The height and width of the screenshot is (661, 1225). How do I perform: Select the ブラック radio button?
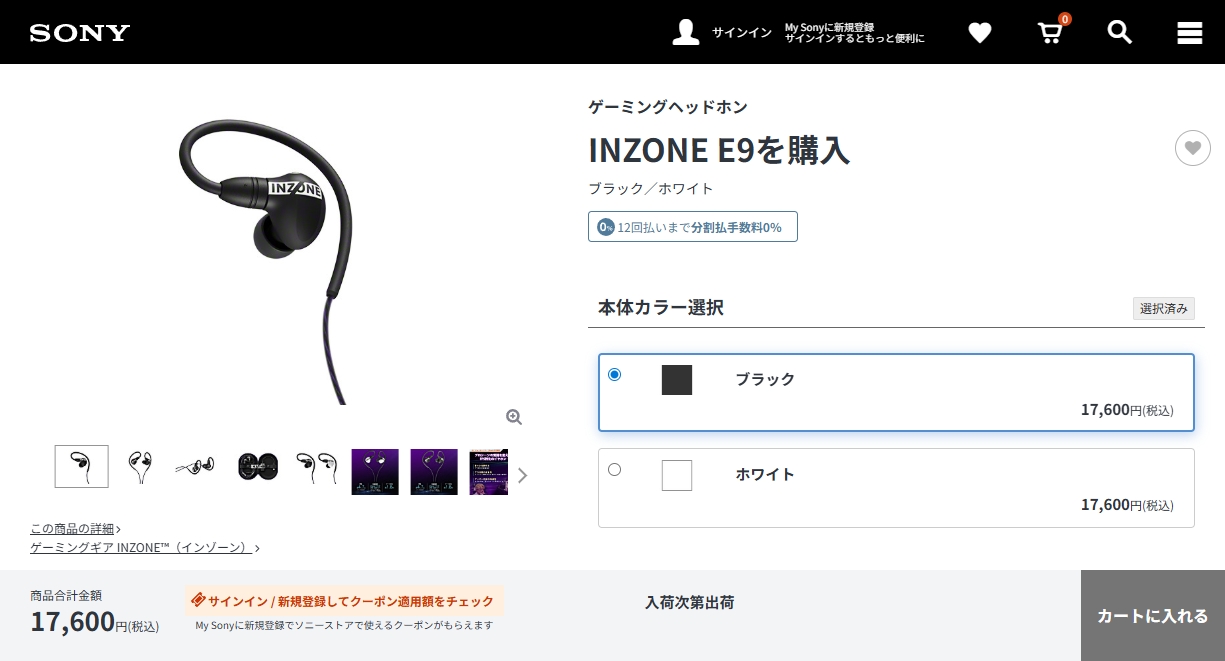(614, 375)
